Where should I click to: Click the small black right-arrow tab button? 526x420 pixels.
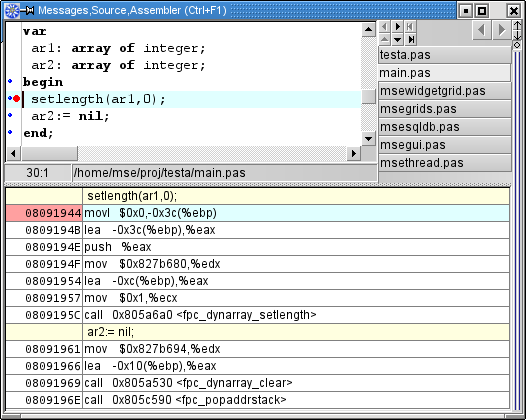tap(398, 27)
